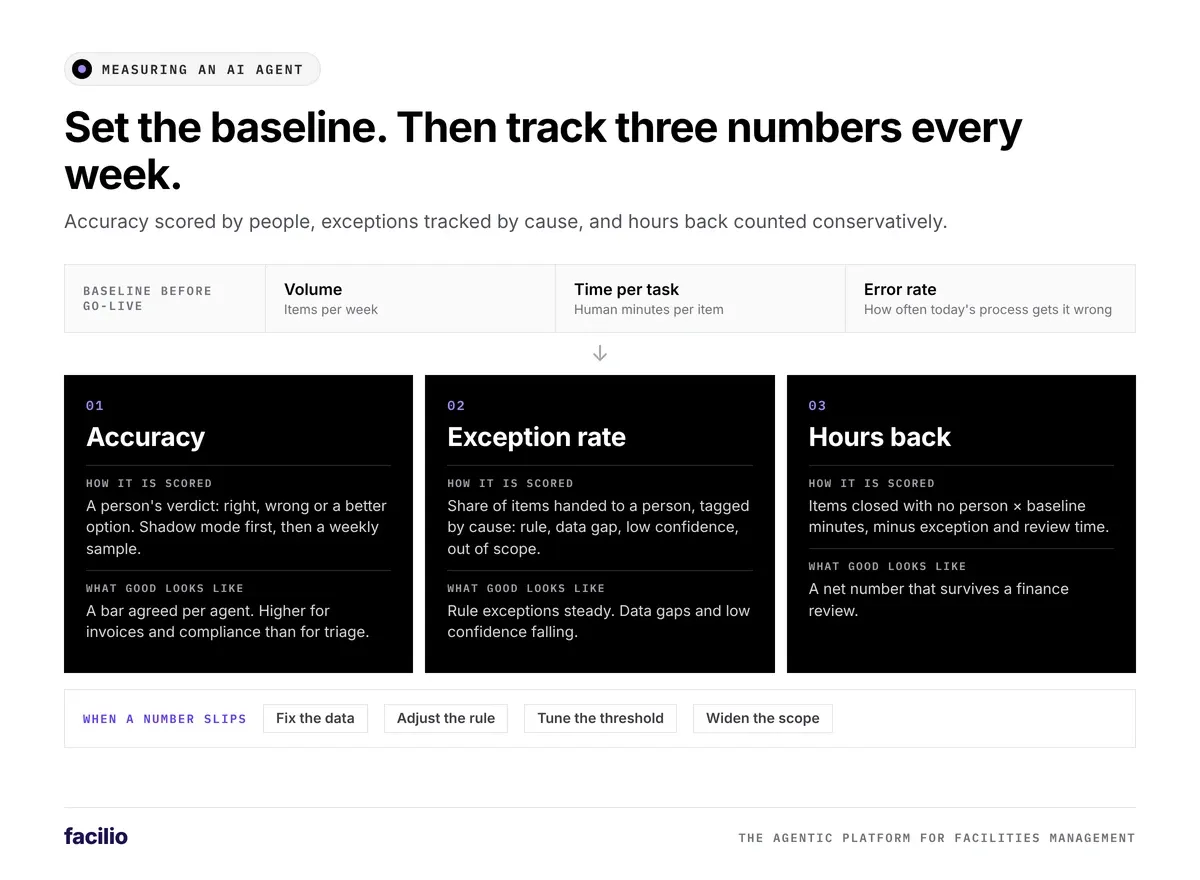Click text How often today's process gets it wrong
The width and height of the screenshot is (1200, 880).
[988, 310]
